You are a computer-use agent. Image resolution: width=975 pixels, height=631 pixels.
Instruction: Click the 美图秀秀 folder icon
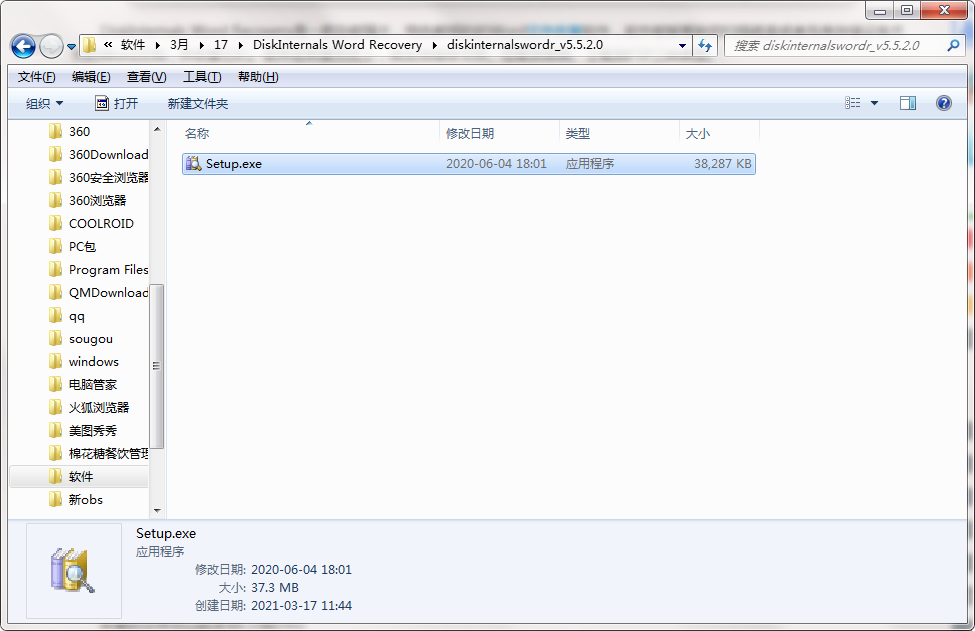point(55,430)
